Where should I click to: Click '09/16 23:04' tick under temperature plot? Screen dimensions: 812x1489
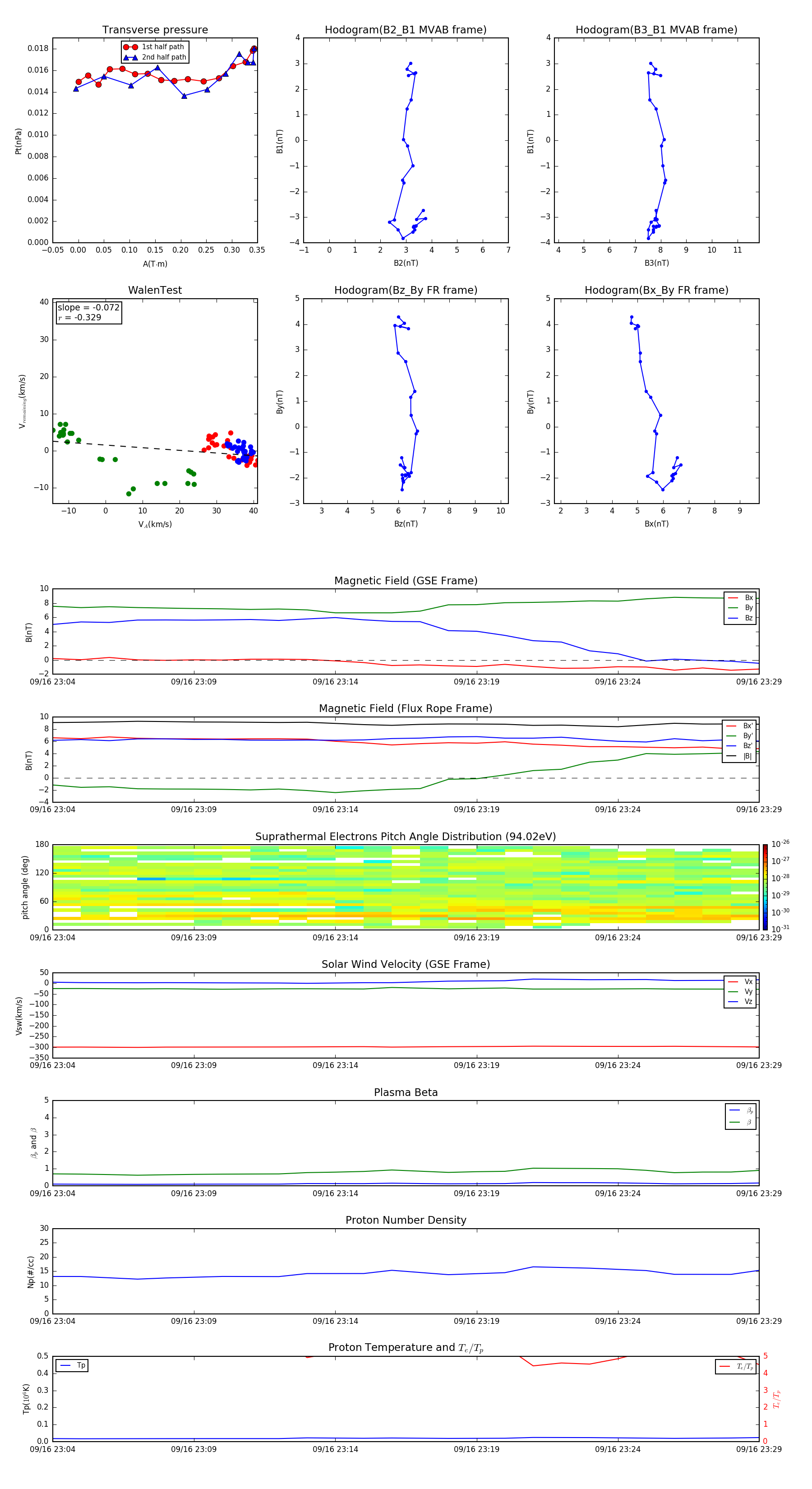[53, 1449]
